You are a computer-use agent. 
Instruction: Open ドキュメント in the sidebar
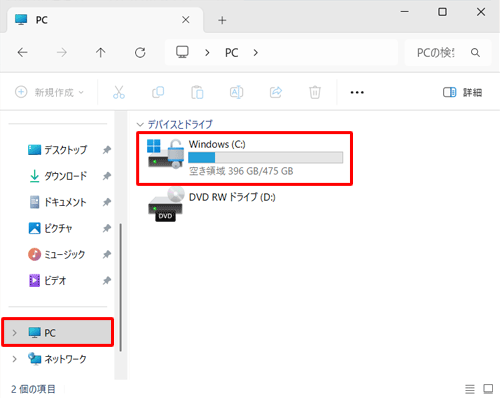pos(58,202)
